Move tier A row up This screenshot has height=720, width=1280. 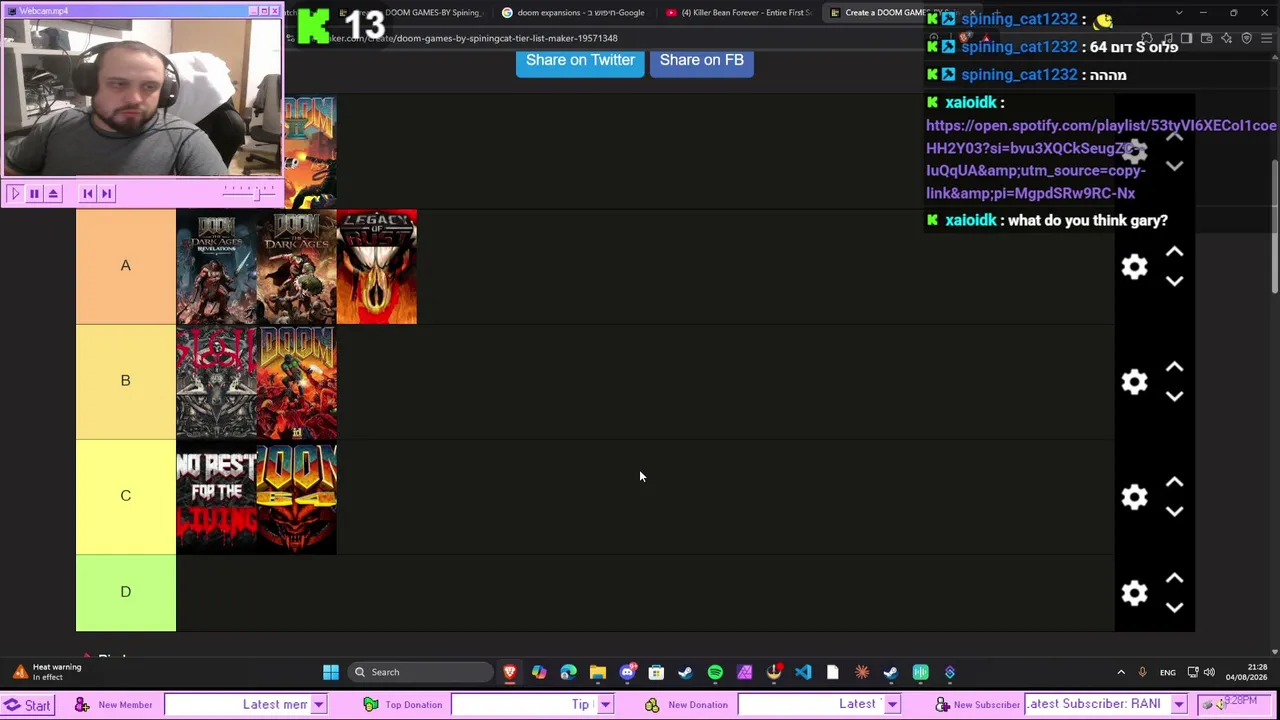tap(1174, 252)
